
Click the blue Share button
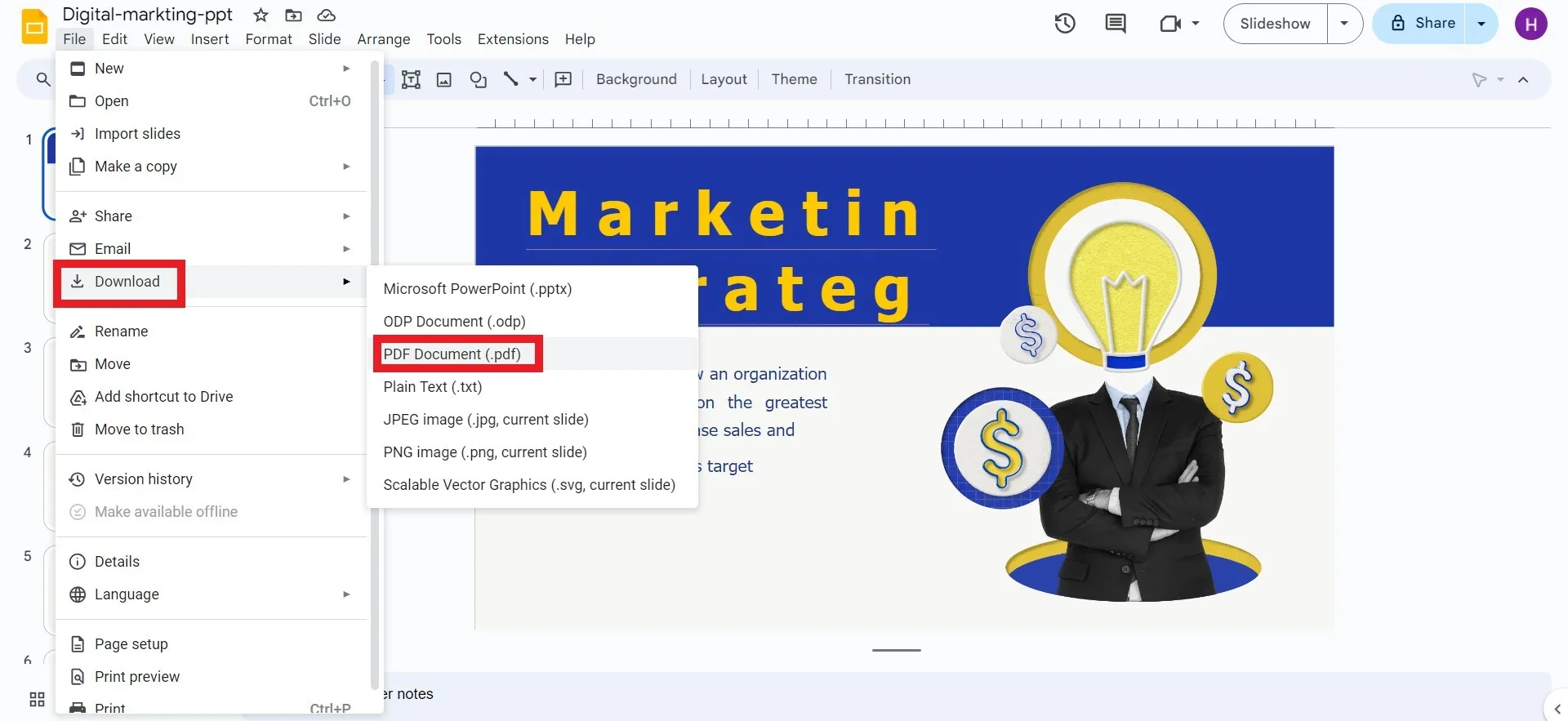coord(1421,24)
